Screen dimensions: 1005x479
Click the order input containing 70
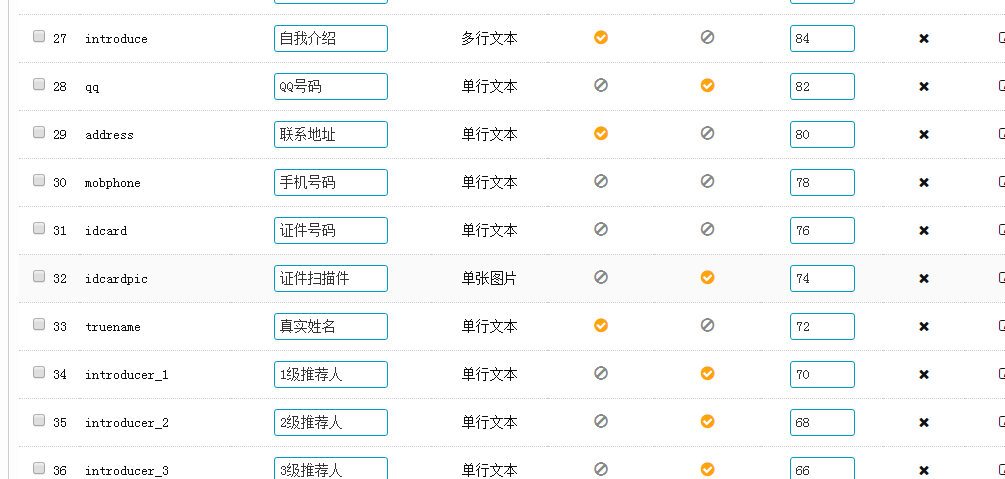pyautogui.click(x=821, y=375)
